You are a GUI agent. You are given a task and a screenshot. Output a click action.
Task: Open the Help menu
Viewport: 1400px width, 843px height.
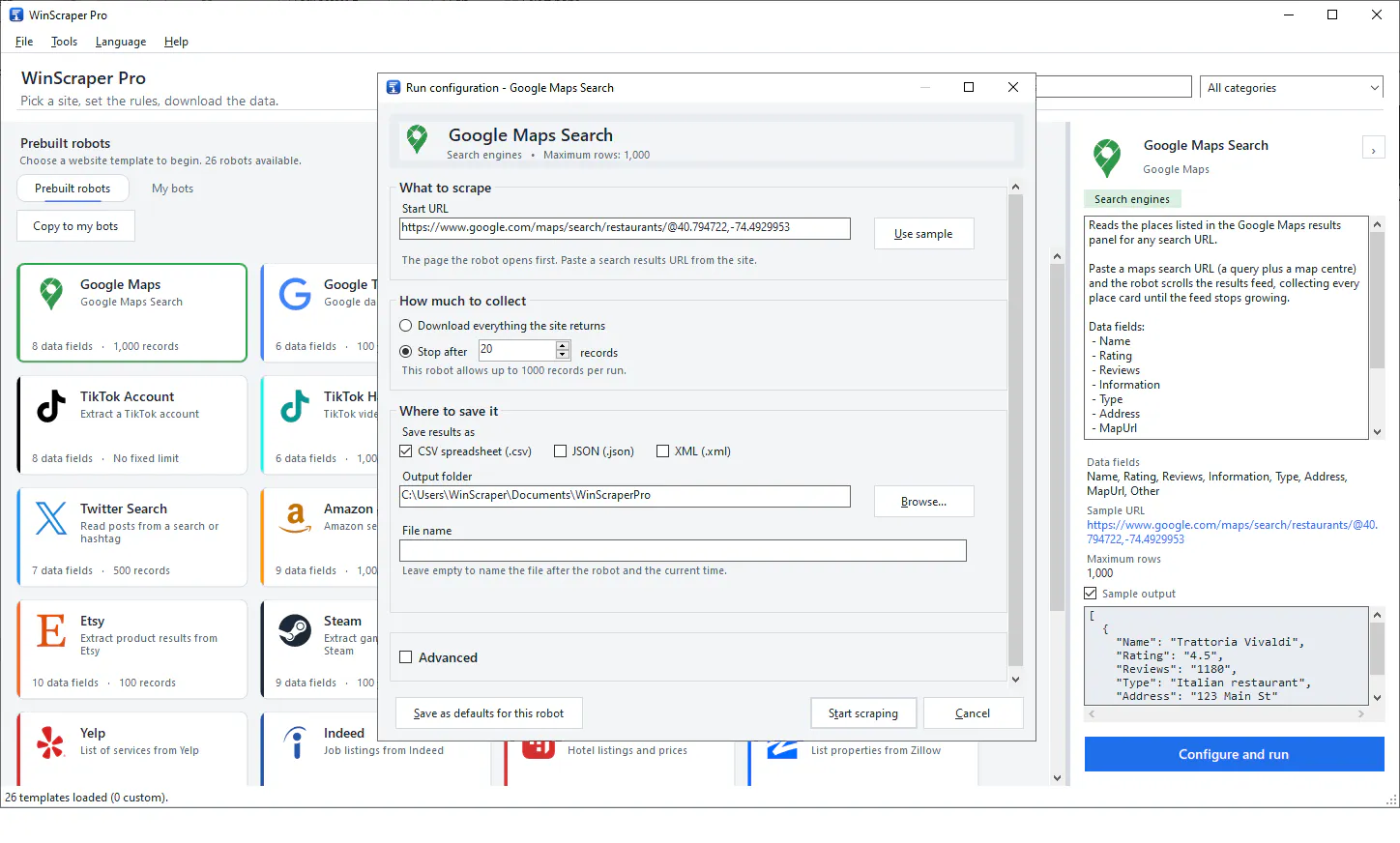[176, 42]
